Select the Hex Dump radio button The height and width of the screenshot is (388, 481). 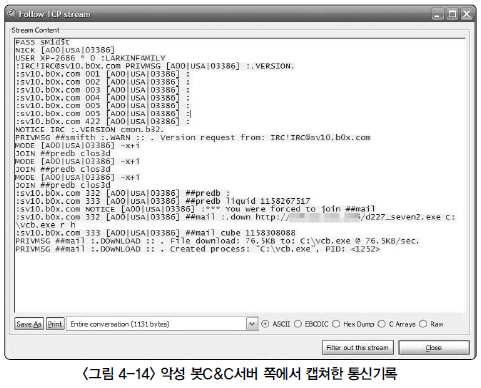point(336,324)
